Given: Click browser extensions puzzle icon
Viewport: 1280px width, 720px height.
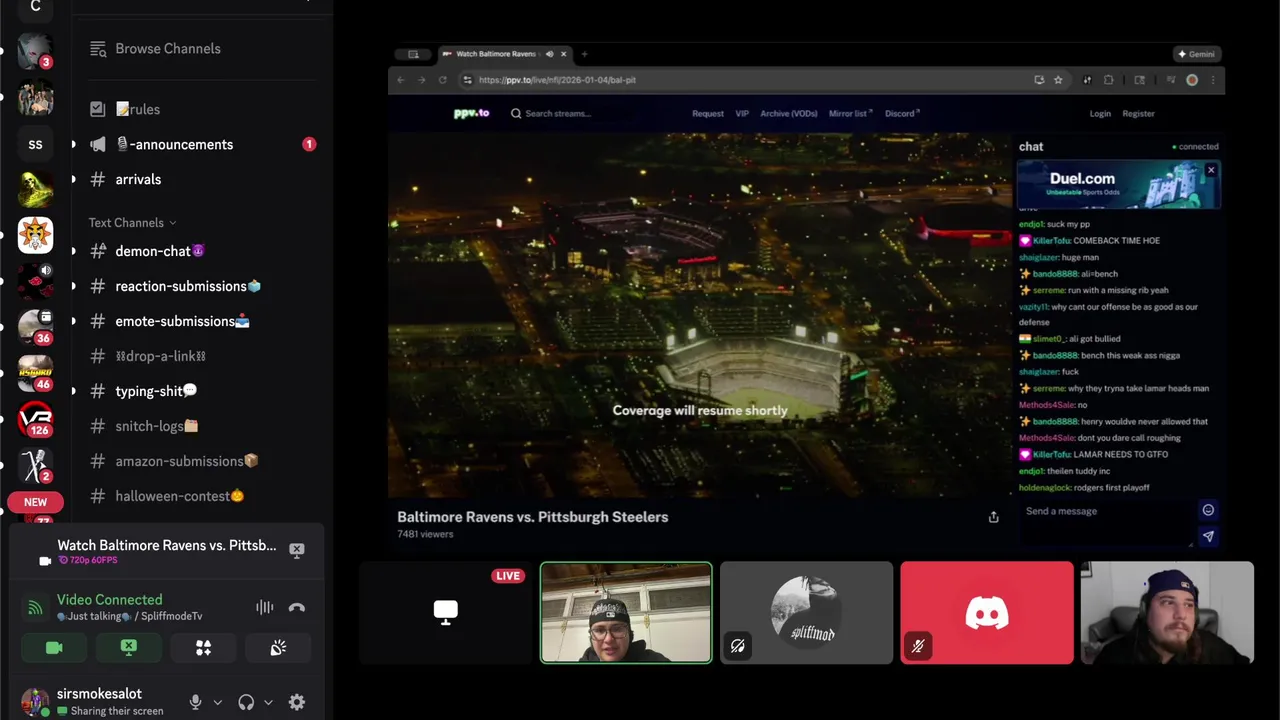Looking at the screenshot, I should pyautogui.click(x=1108, y=80).
